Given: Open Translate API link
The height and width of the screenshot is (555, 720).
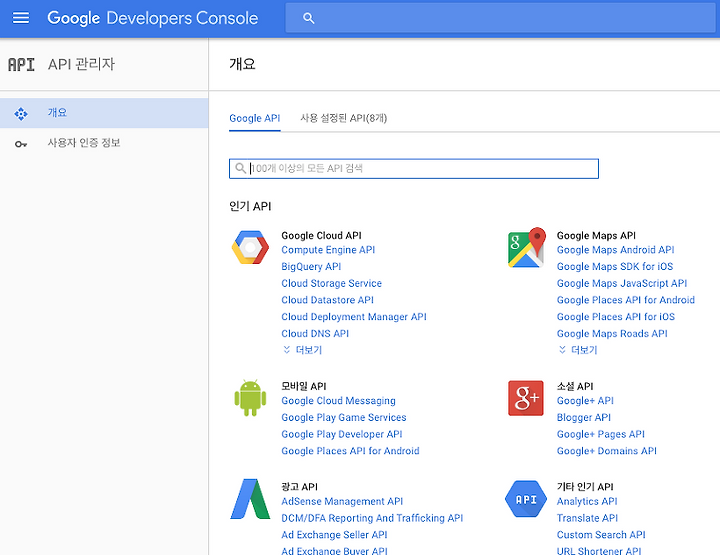Looking at the screenshot, I should coord(587,518).
